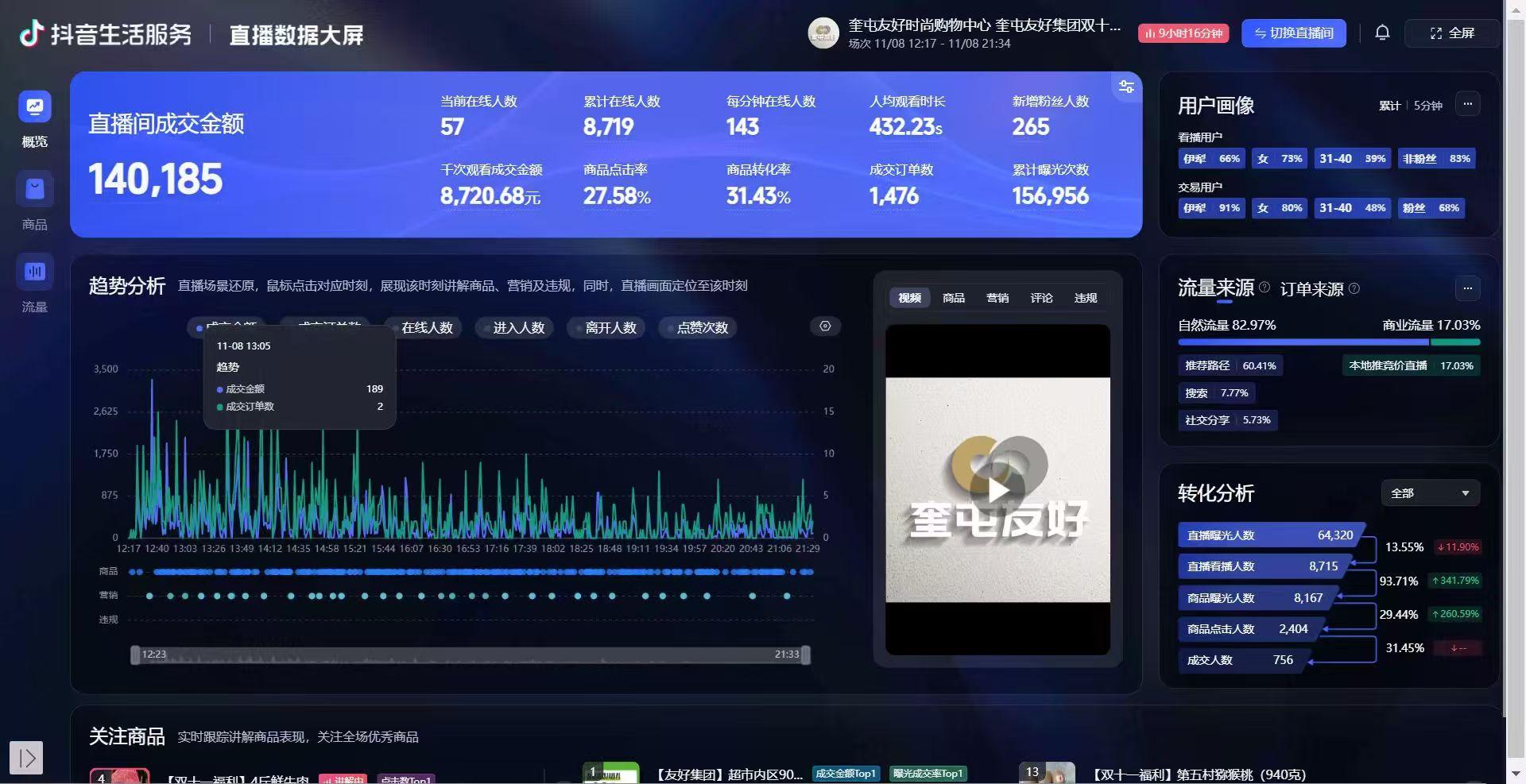The image size is (1526, 784).
Task: Open the 商品 products sidebar icon
Action: tap(35, 190)
